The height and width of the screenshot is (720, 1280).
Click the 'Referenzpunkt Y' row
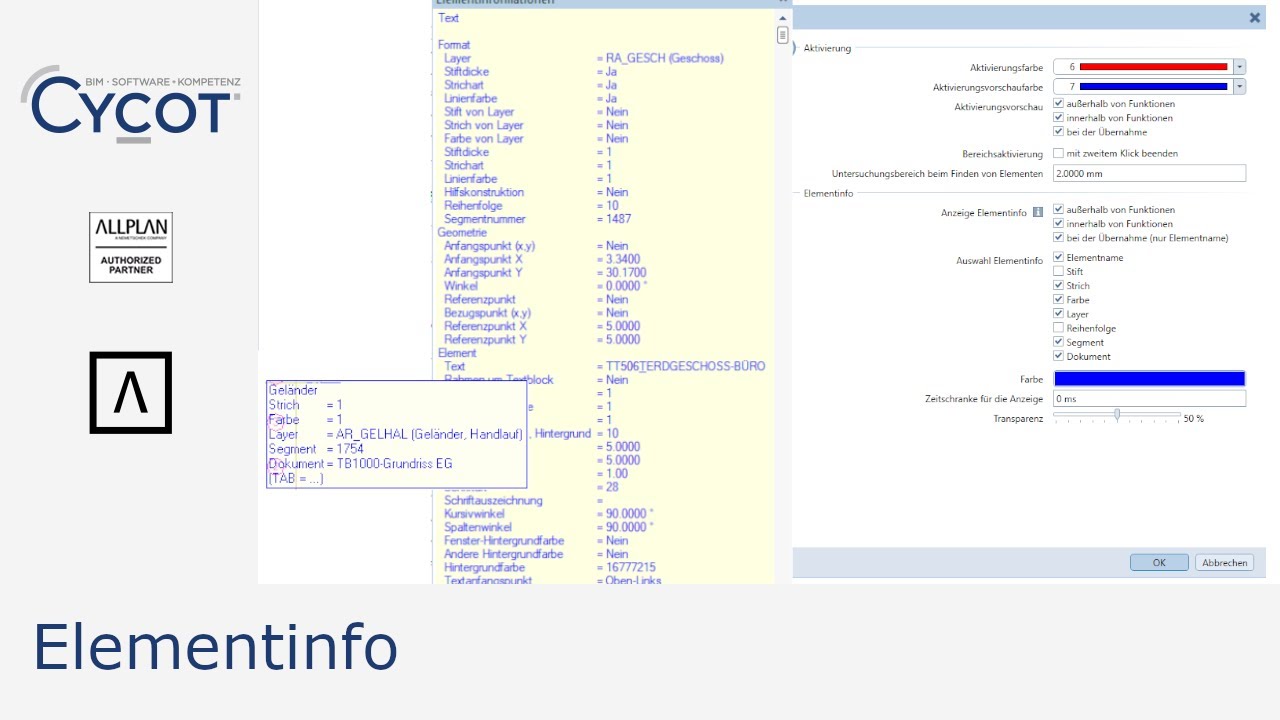click(x=542, y=339)
